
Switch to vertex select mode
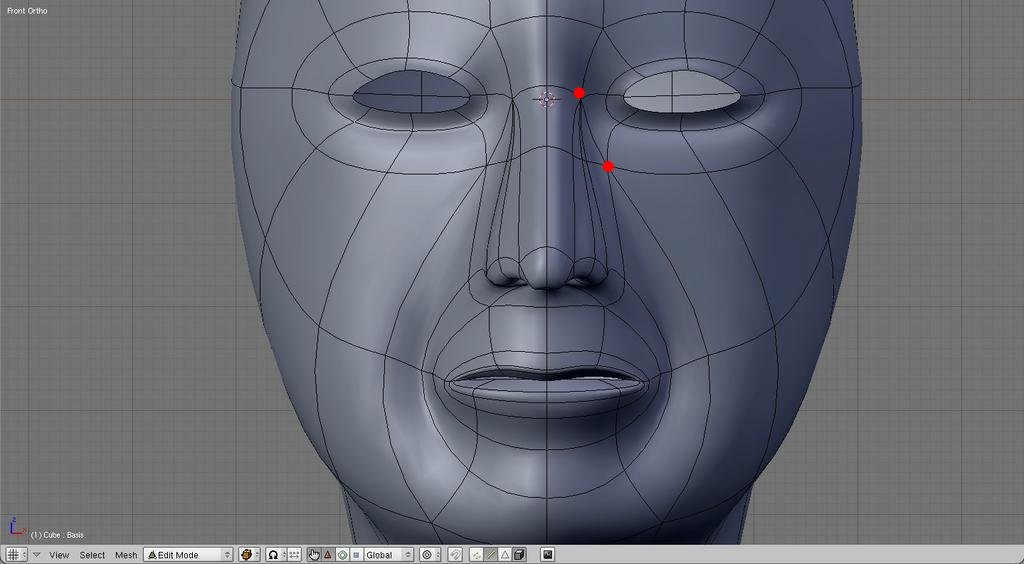(x=476, y=554)
